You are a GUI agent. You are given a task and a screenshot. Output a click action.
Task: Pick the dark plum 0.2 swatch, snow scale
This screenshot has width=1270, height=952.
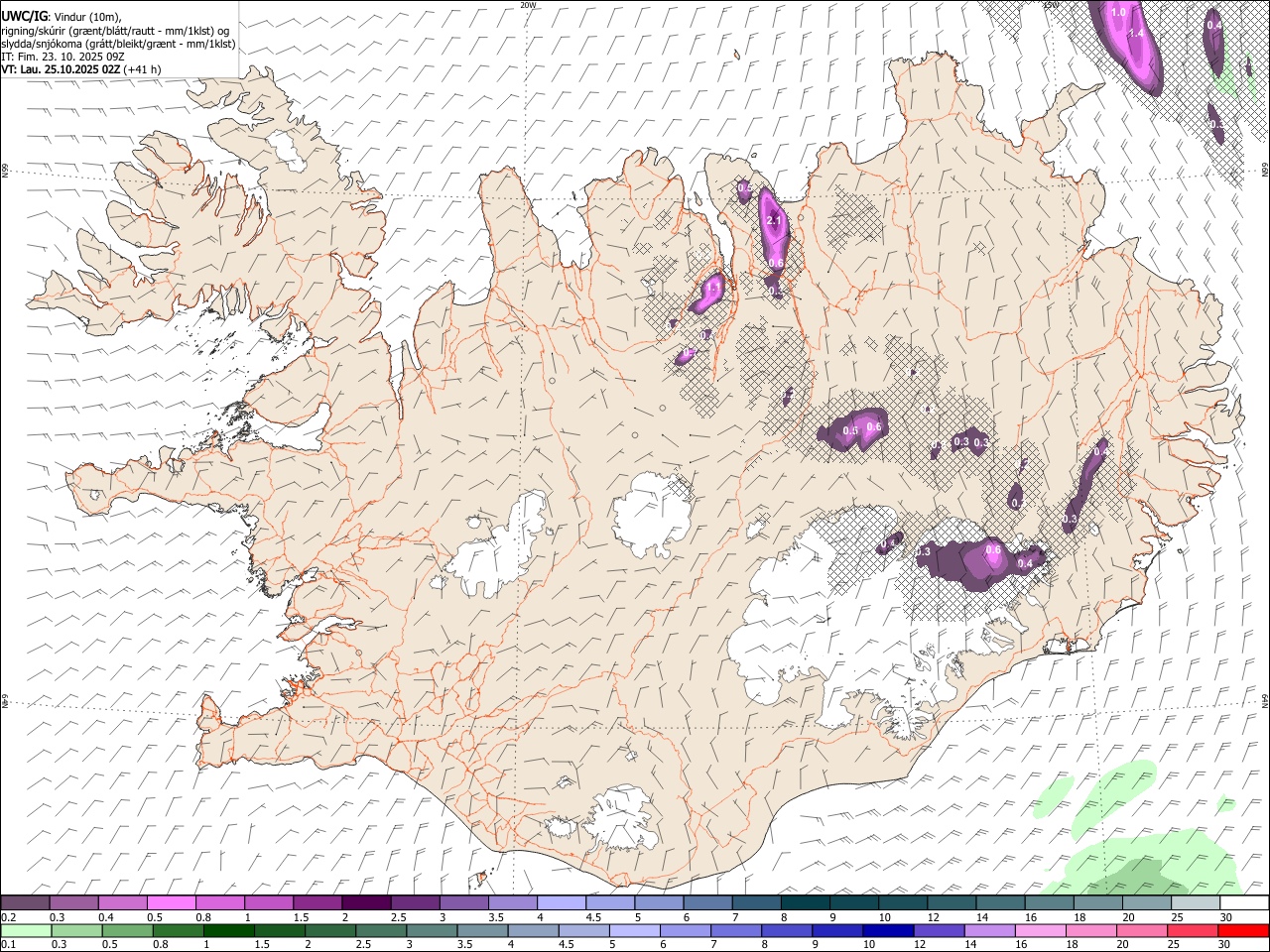pyautogui.click(x=25, y=902)
